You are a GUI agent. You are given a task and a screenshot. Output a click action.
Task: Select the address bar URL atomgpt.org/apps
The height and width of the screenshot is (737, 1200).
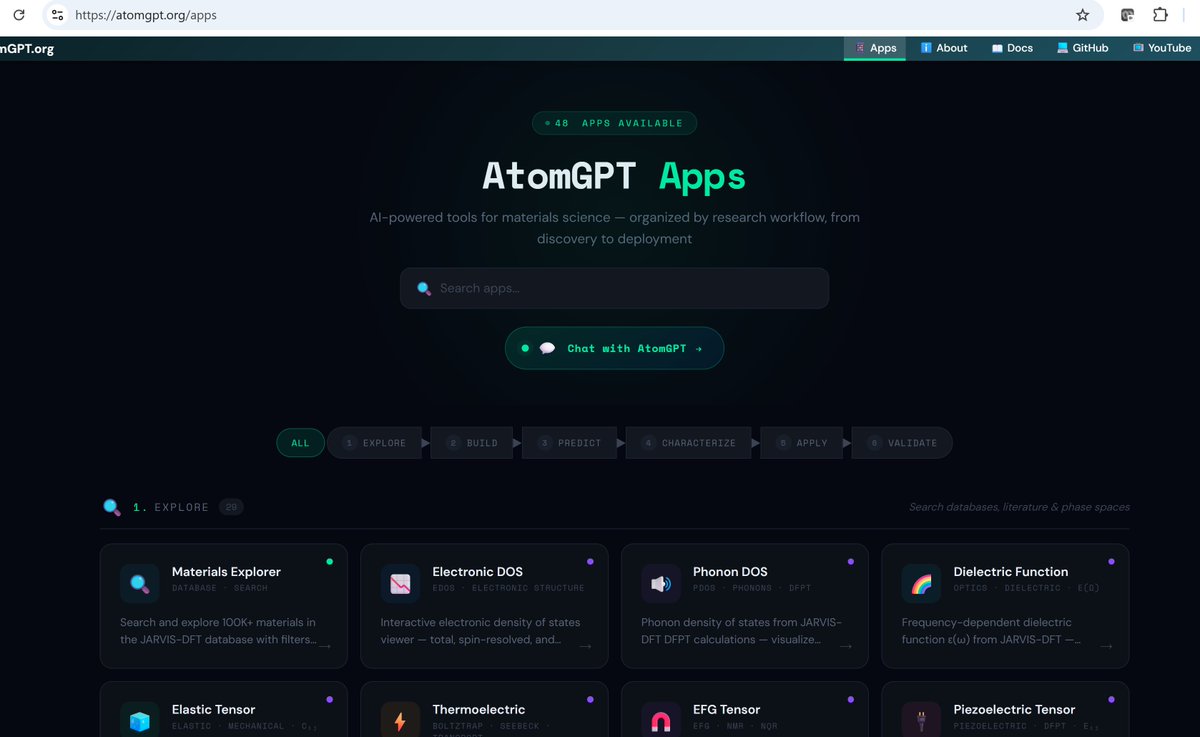pyautogui.click(x=146, y=15)
